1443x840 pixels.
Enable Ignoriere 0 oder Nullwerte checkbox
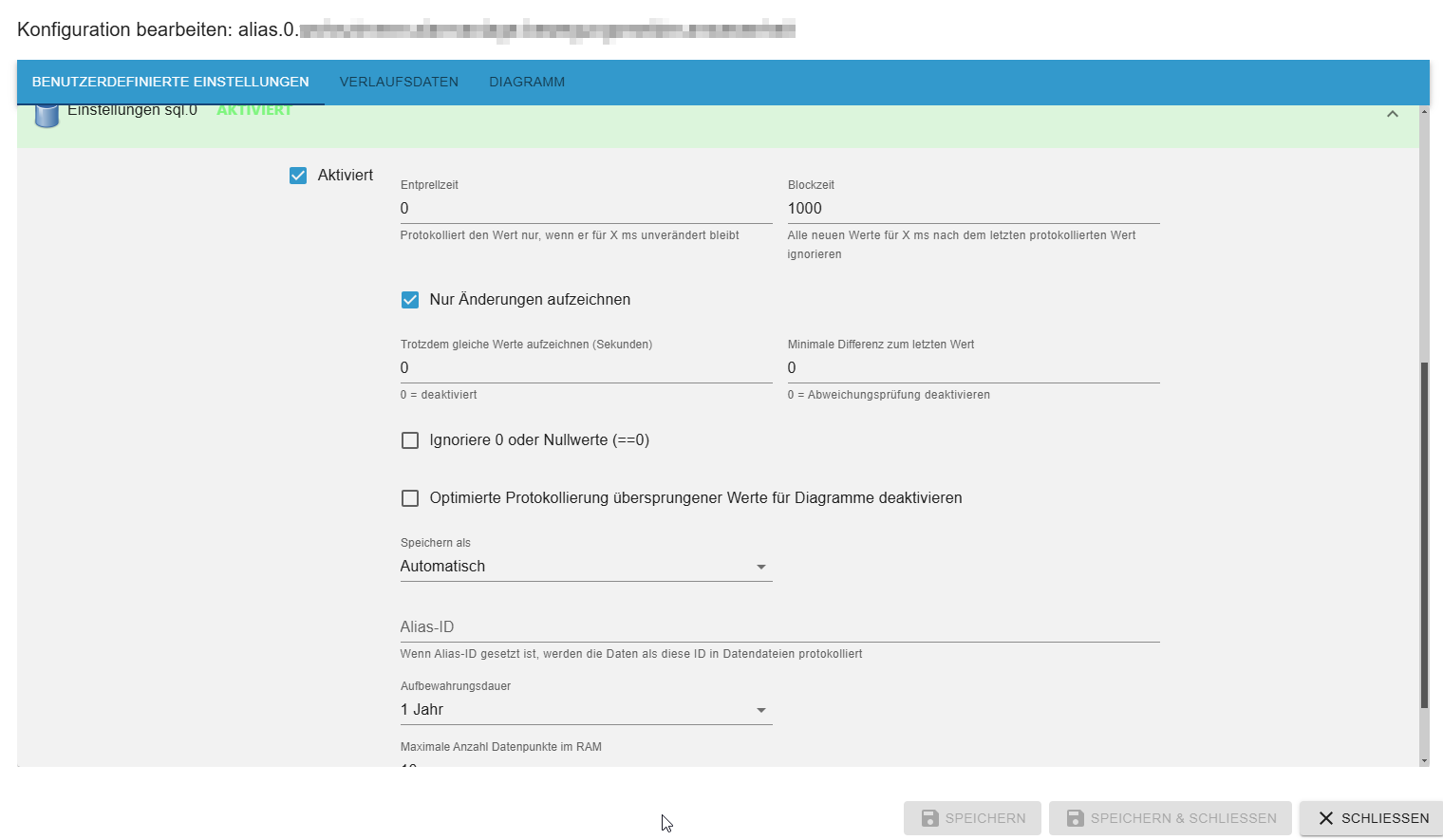tap(410, 440)
